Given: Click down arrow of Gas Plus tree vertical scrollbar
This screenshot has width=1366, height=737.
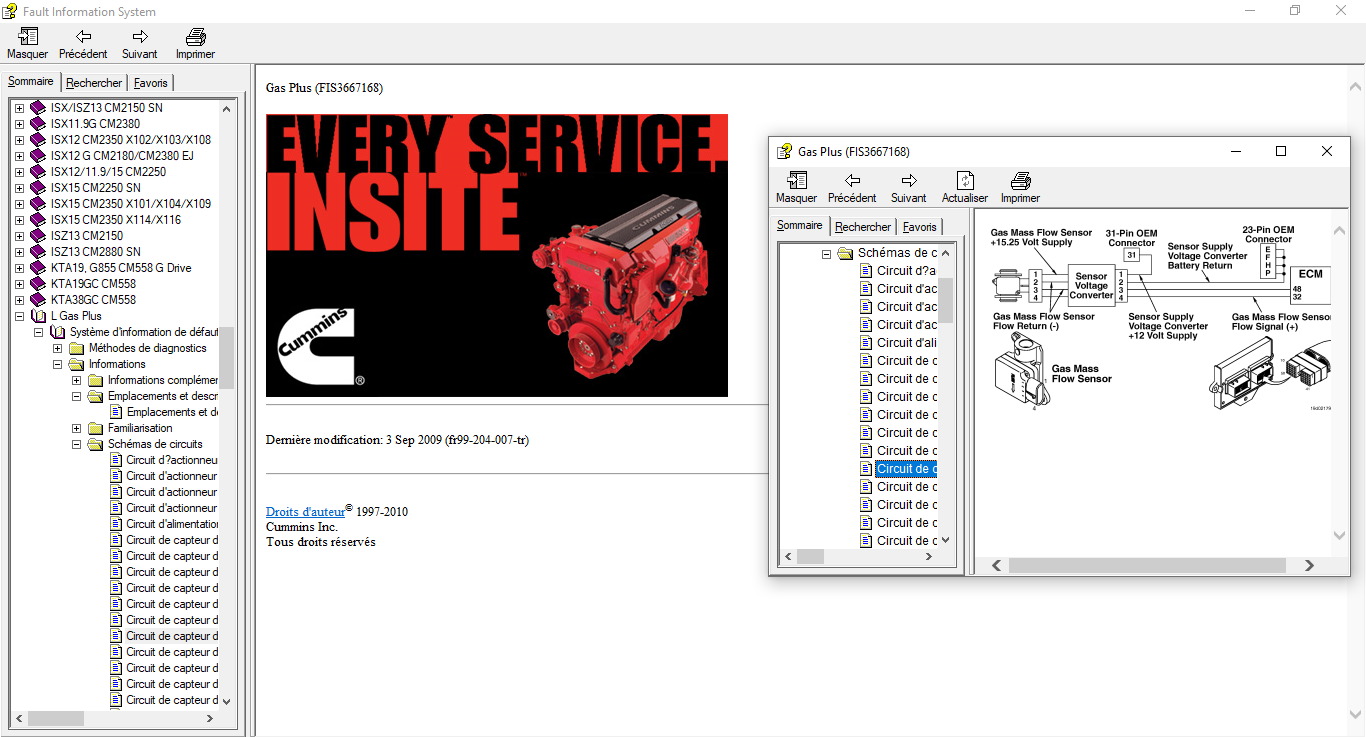Looking at the screenshot, I should pyautogui.click(x=945, y=540).
